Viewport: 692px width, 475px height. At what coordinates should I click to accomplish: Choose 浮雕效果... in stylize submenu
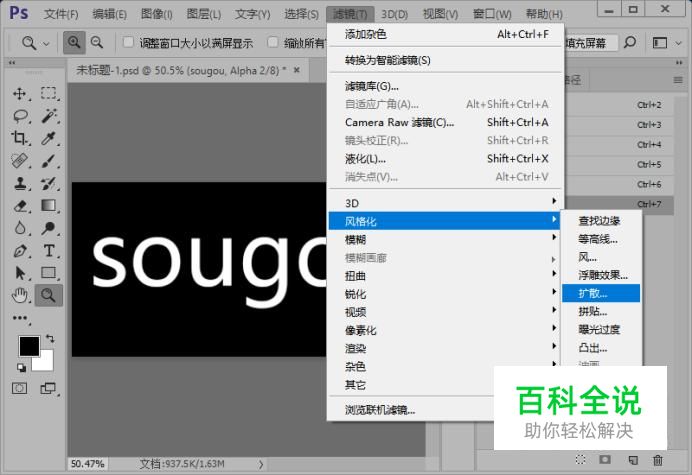pos(601,275)
